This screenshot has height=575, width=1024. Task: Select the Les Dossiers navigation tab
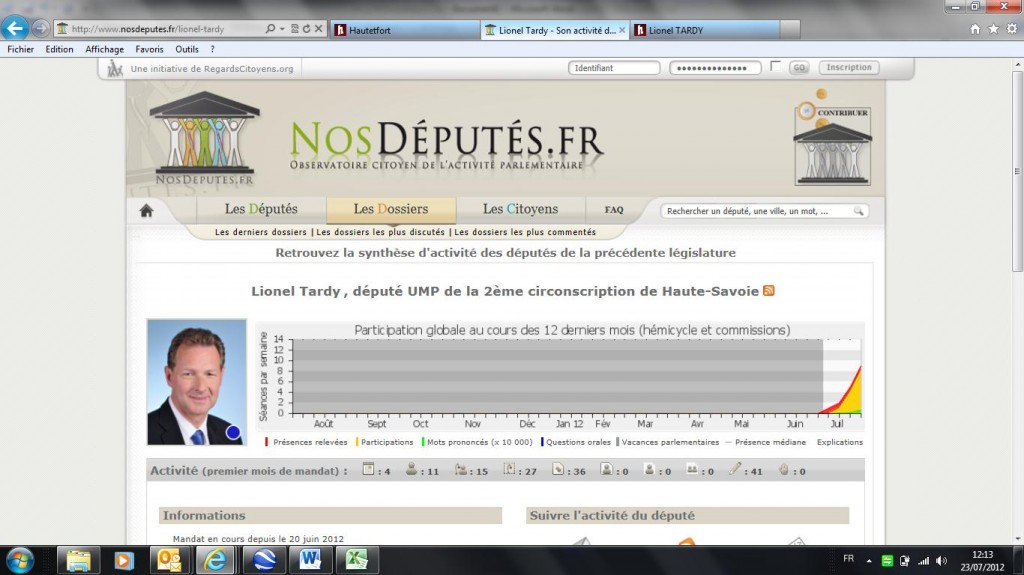tap(391, 209)
